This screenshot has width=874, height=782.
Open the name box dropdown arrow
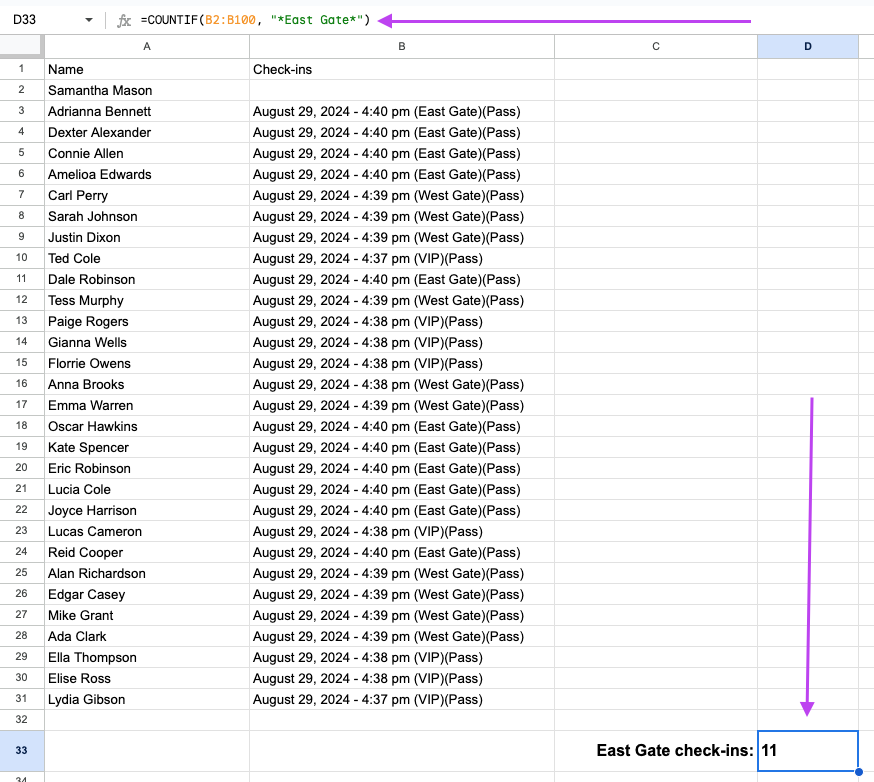coord(88,20)
